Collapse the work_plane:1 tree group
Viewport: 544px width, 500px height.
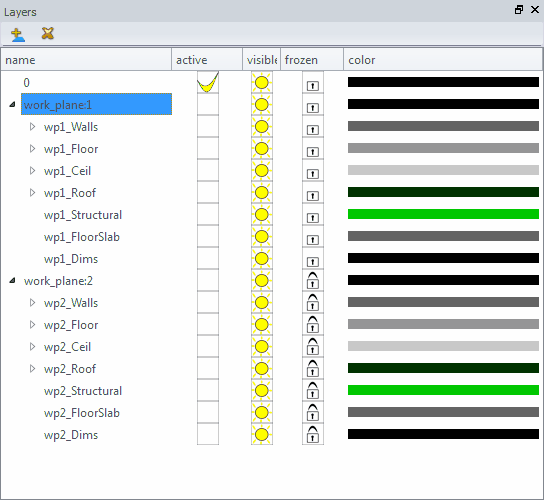click(12, 104)
